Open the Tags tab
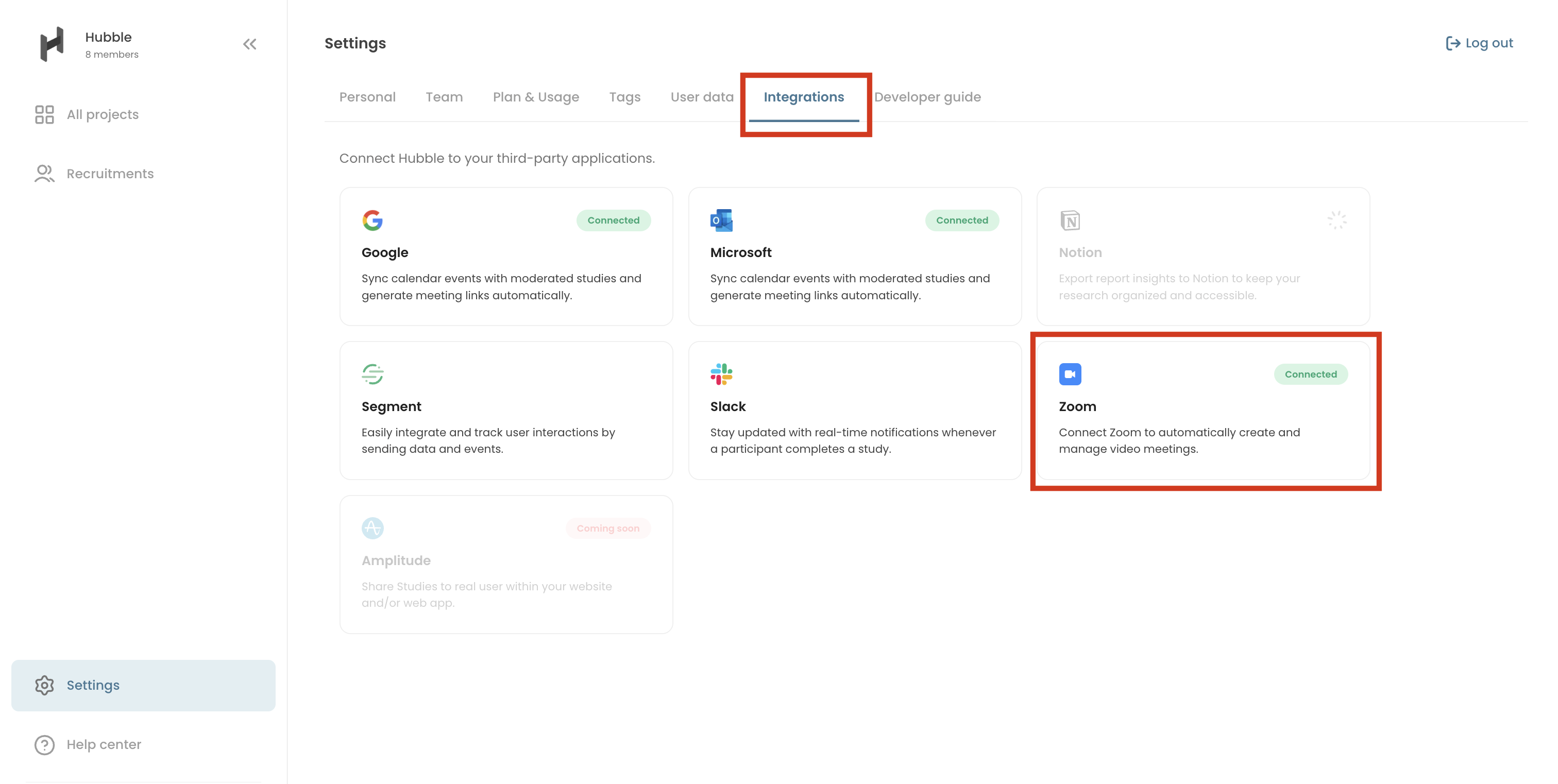 [625, 97]
